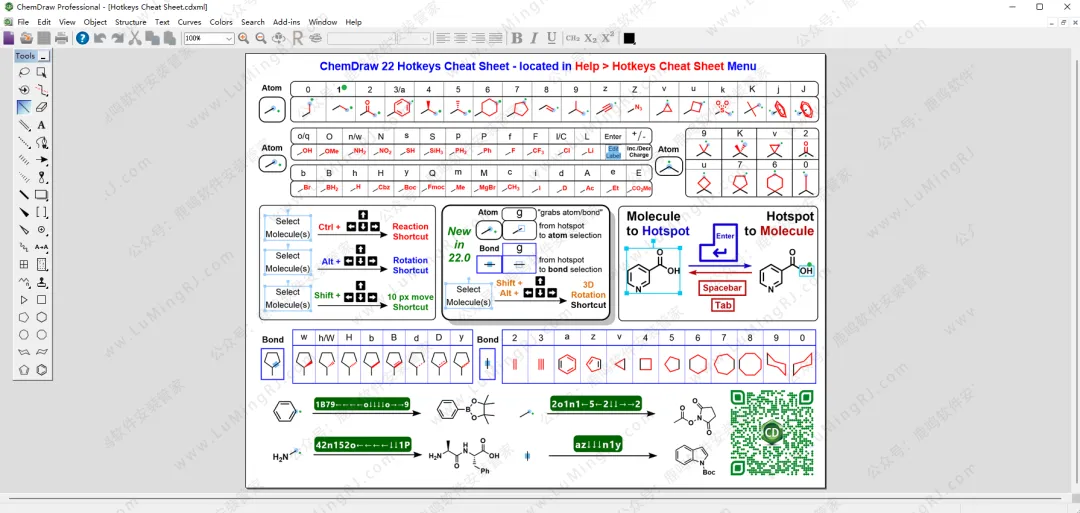This screenshot has width=1080, height=513.
Task: Toggle Bold text formatting
Action: 517,38
